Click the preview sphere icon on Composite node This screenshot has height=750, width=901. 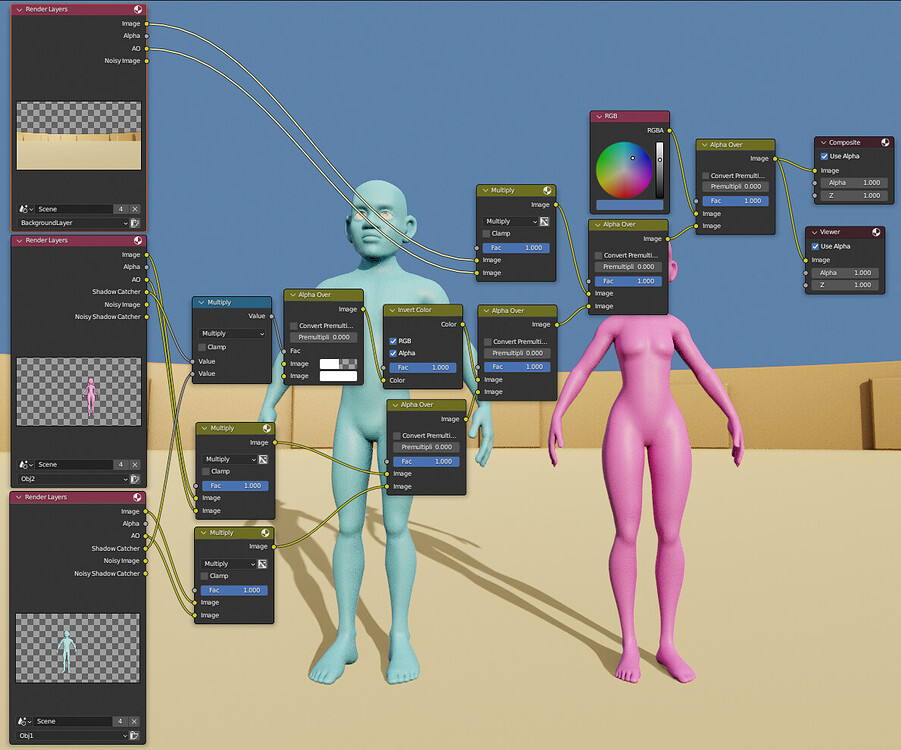(x=885, y=142)
